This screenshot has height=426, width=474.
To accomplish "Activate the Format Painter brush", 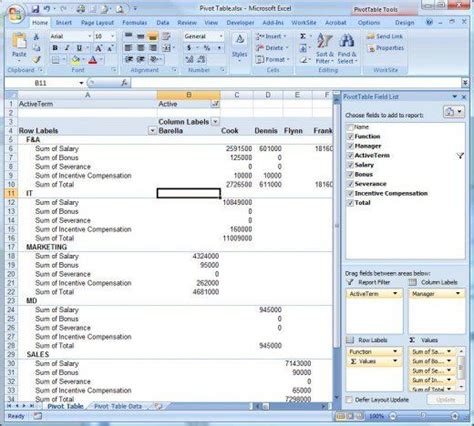I will (x=36, y=60).
